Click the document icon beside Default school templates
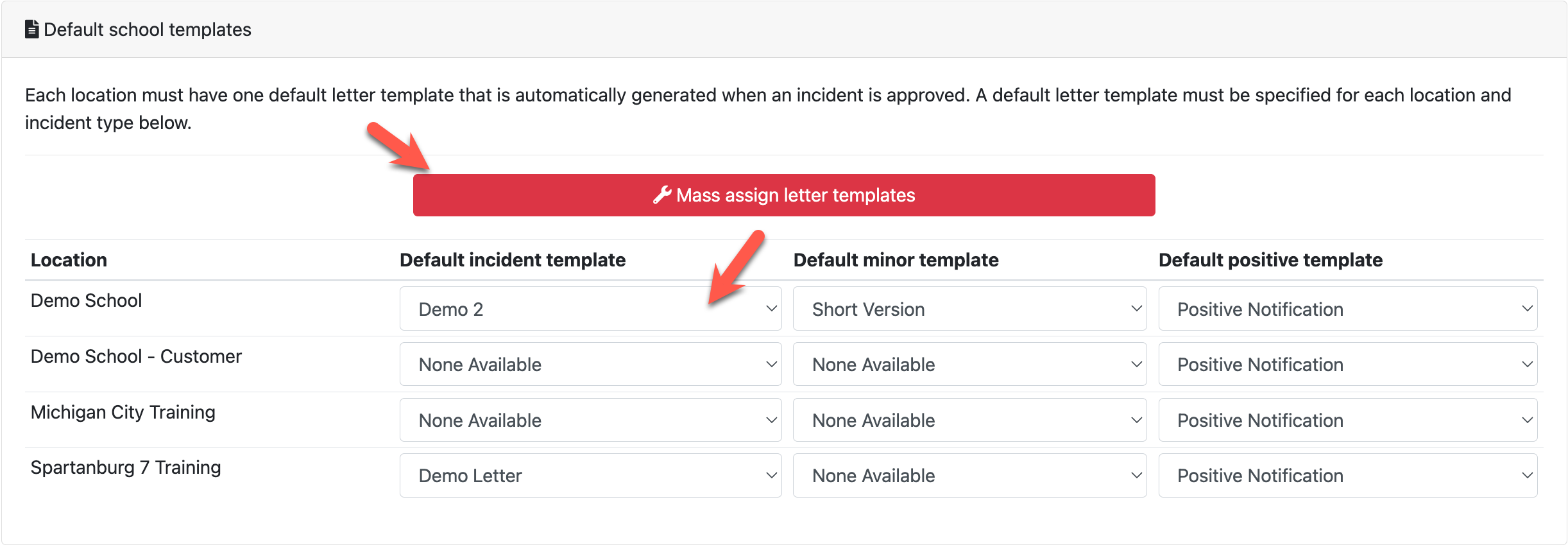Viewport: 1568px width, 547px height. click(31, 30)
